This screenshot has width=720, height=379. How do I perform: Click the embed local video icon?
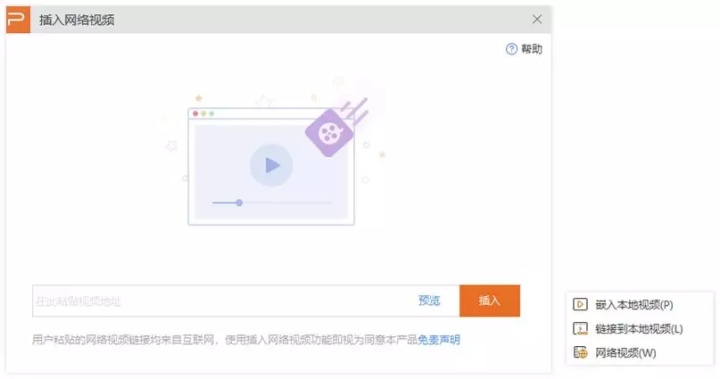point(580,305)
